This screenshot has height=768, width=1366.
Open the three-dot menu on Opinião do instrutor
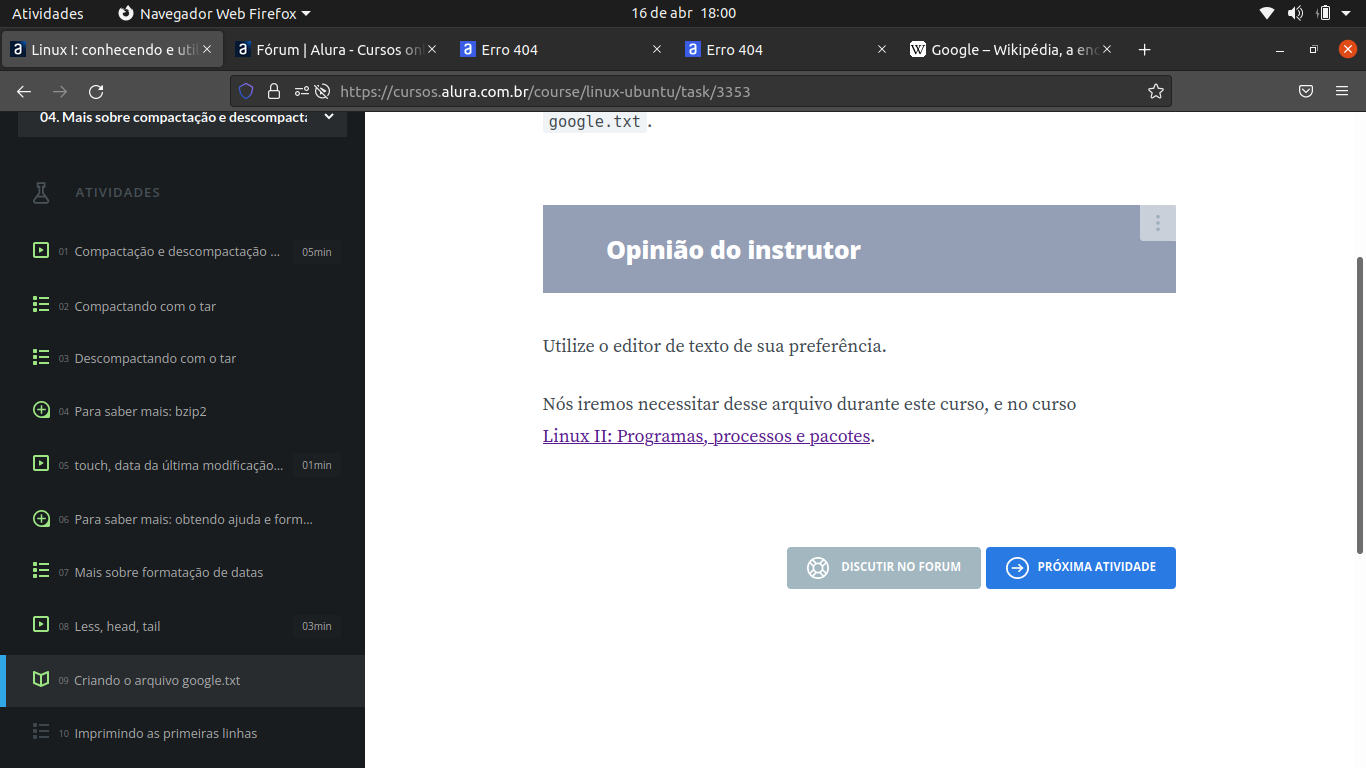click(x=1158, y=223)
